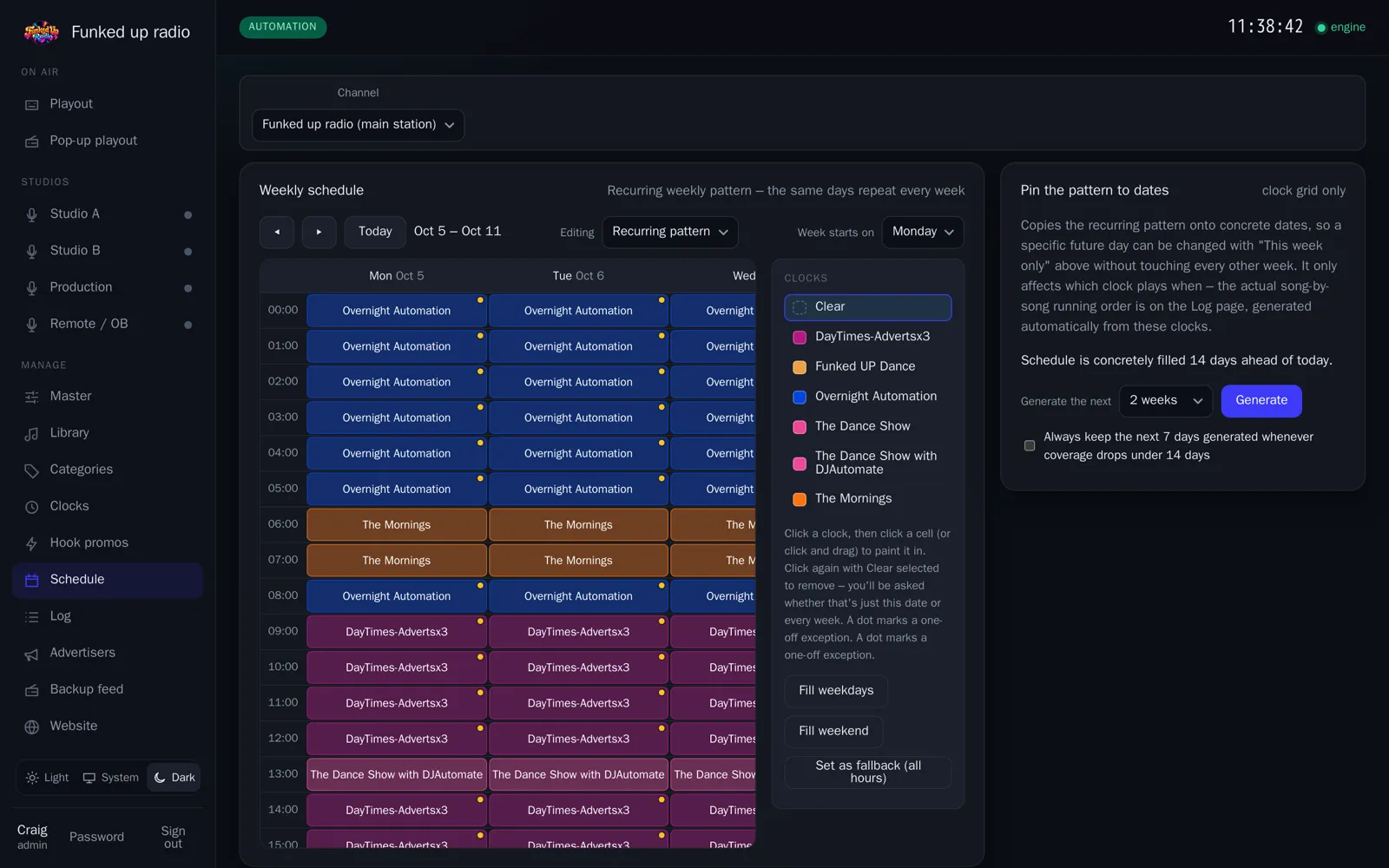The width and height of the screenshot is (1389, 868).
Task: Click Monday 06:00 The Mornings cell
Action: point(397,525)
